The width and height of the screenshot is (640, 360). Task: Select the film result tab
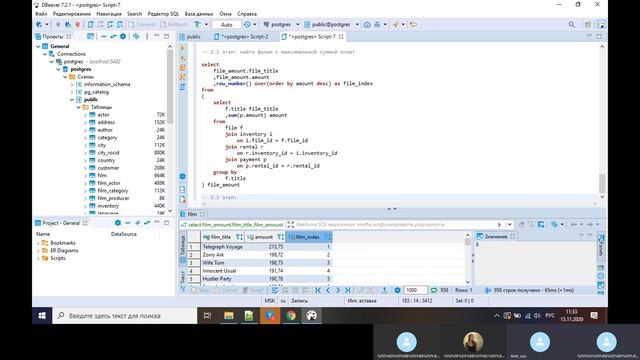pos(192,214)
